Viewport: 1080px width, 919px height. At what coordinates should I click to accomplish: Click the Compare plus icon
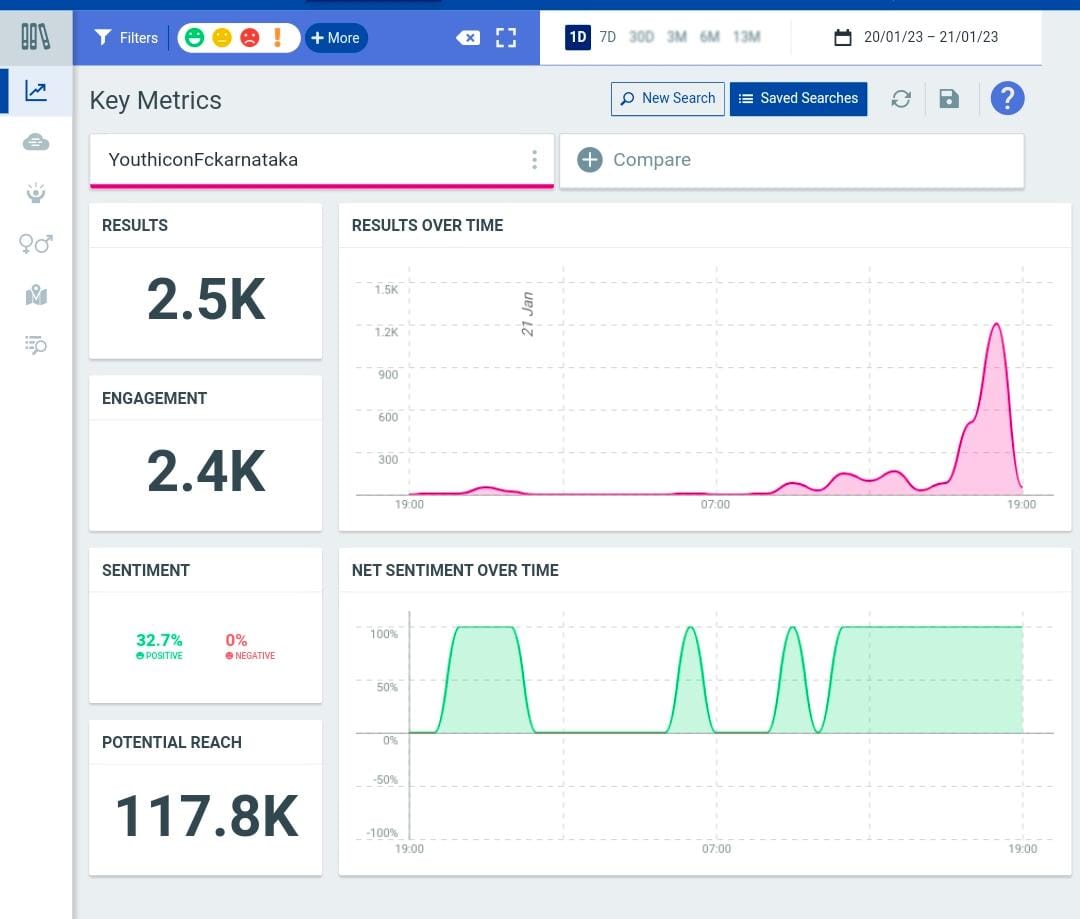(x=590, y=160)
